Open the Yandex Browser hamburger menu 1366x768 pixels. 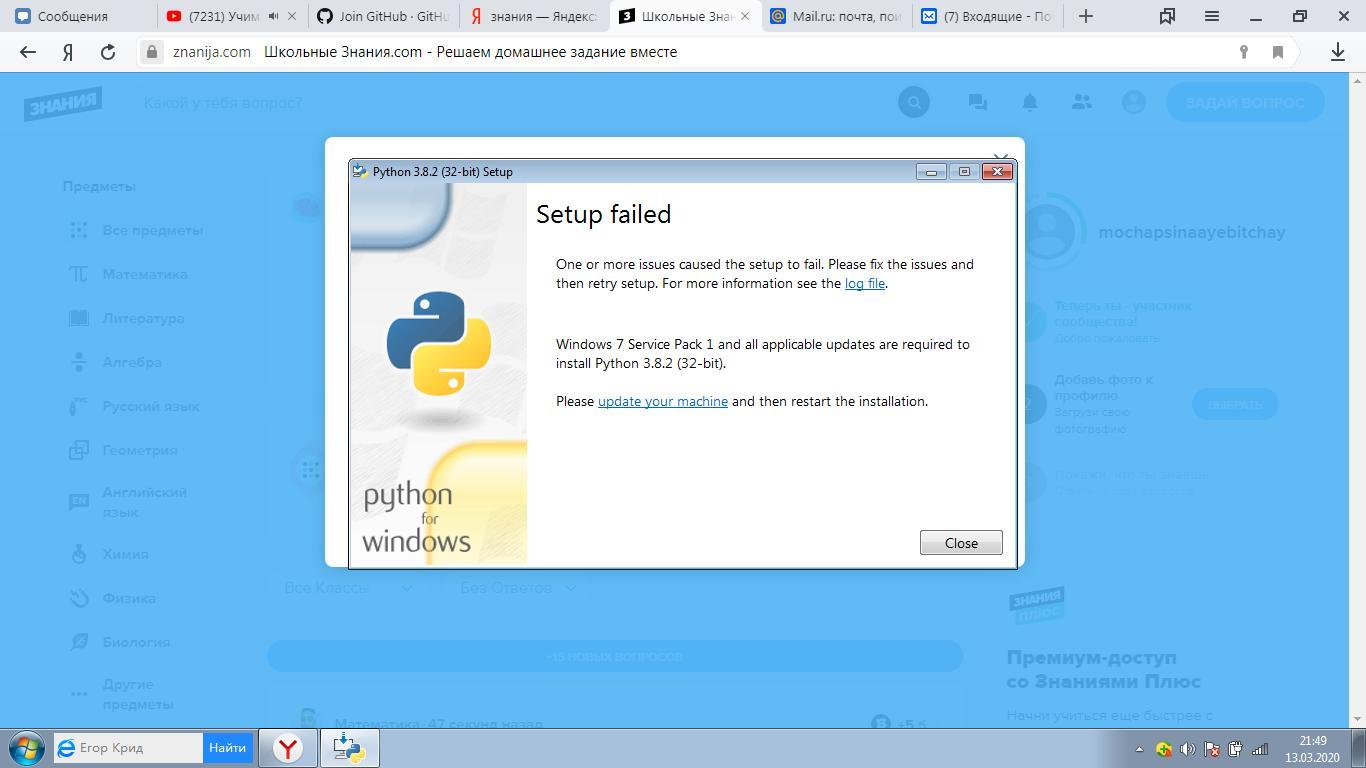coord(1212,16)
